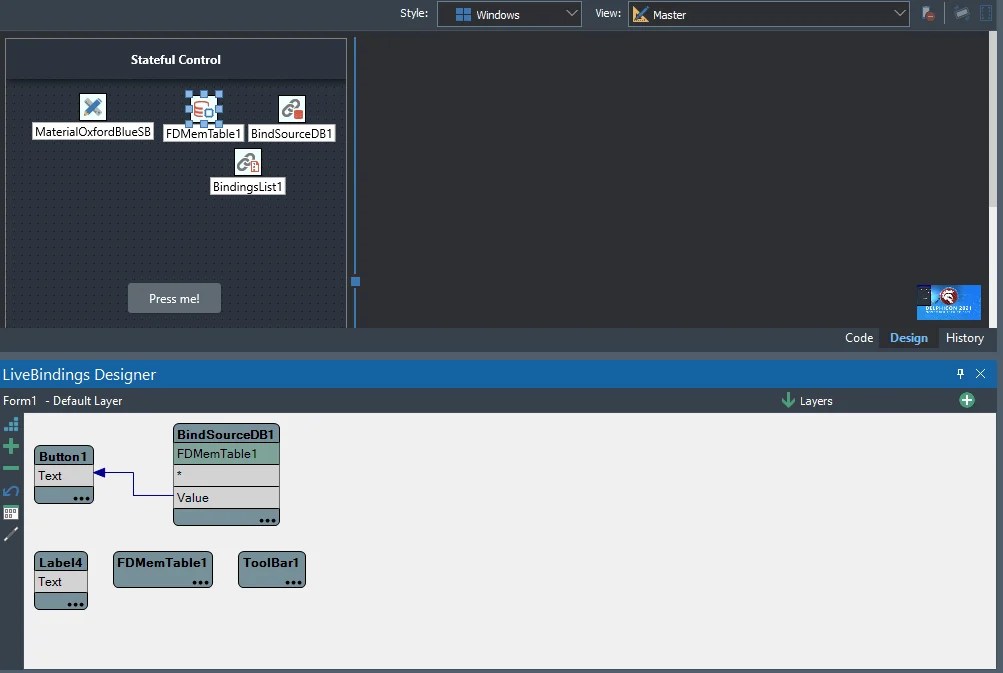The height and width of the screenshot is (673, 1003).
Task: Click the FDMemTable1 caption in the form designer
Action: [x=203, y=134]
